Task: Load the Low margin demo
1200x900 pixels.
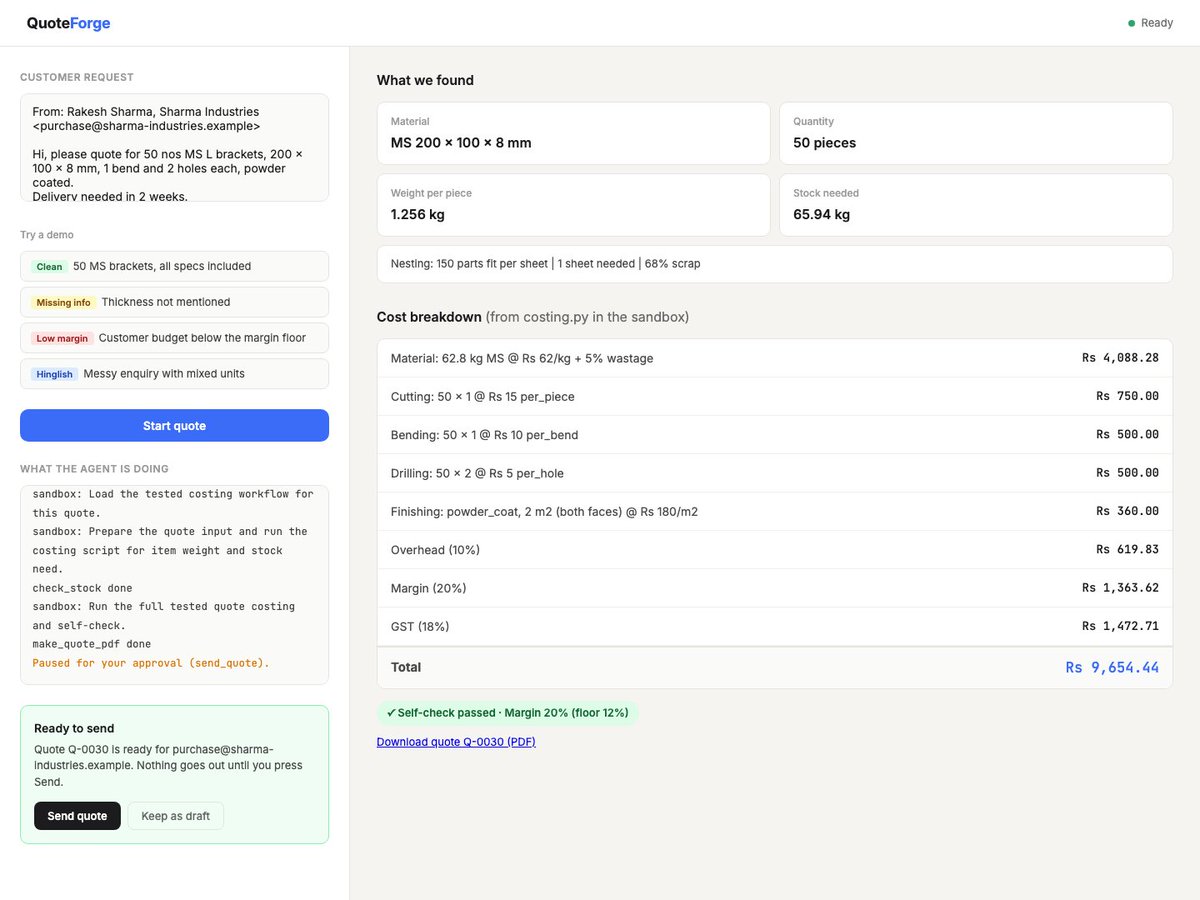Action: tap(174, 338)
